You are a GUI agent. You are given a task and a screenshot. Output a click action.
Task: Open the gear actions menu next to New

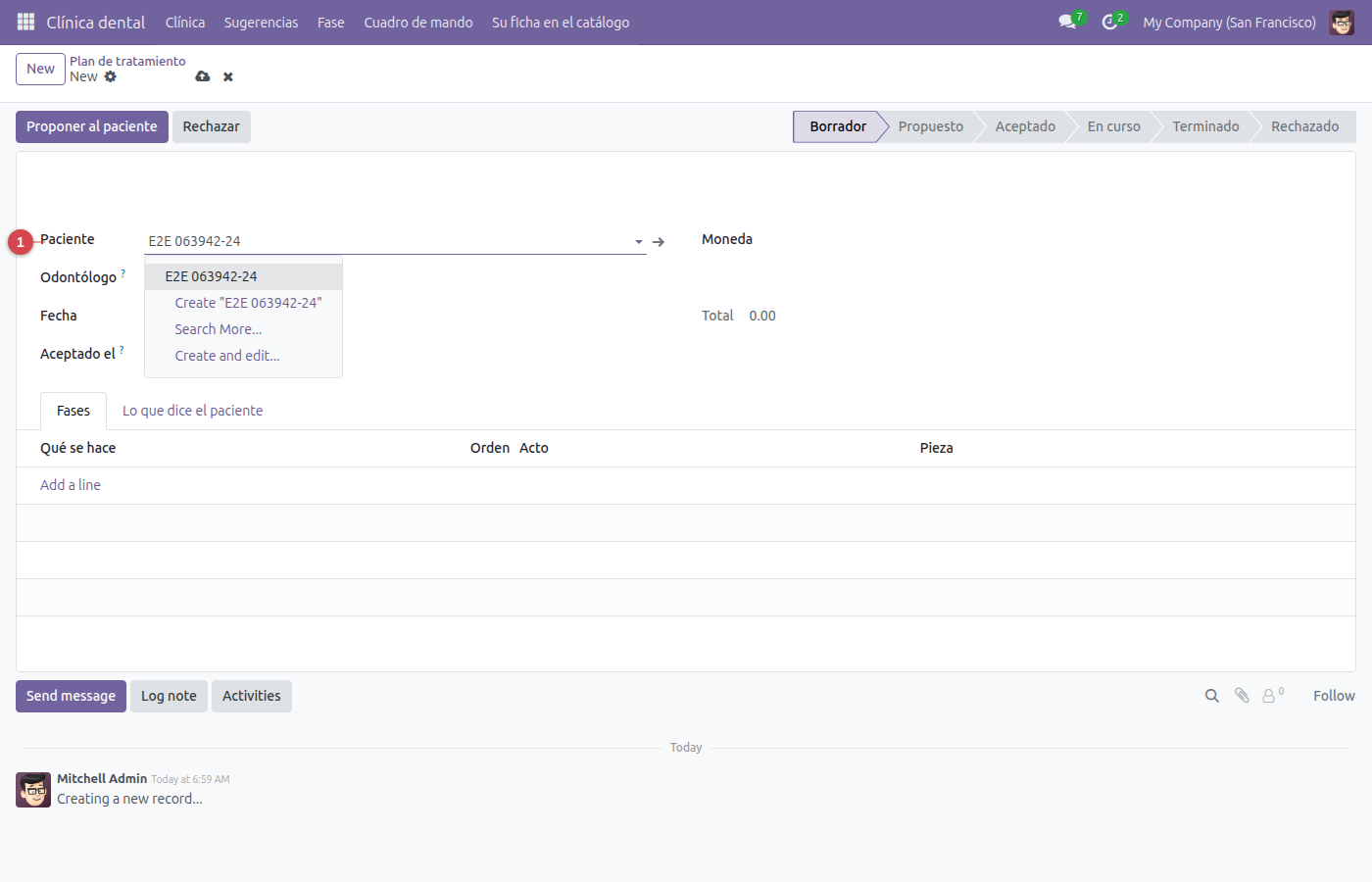pos(110,76)
